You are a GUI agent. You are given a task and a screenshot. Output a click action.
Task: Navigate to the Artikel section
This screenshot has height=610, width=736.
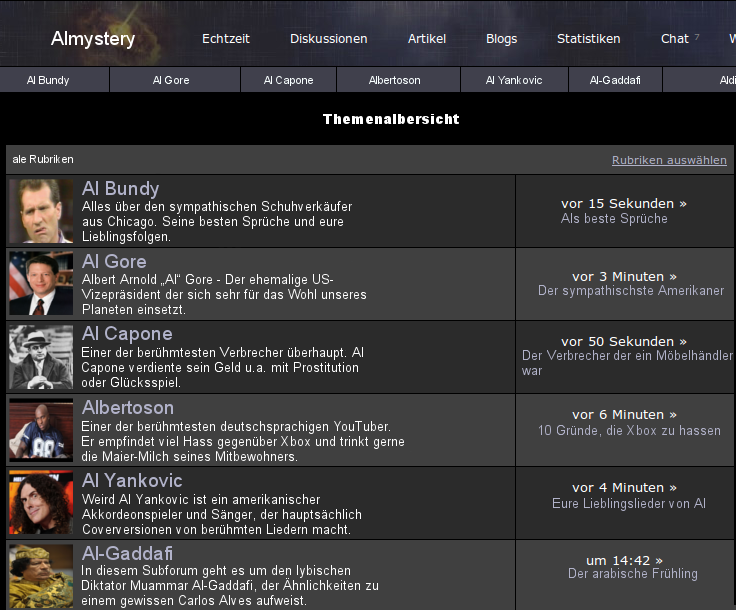427,39
